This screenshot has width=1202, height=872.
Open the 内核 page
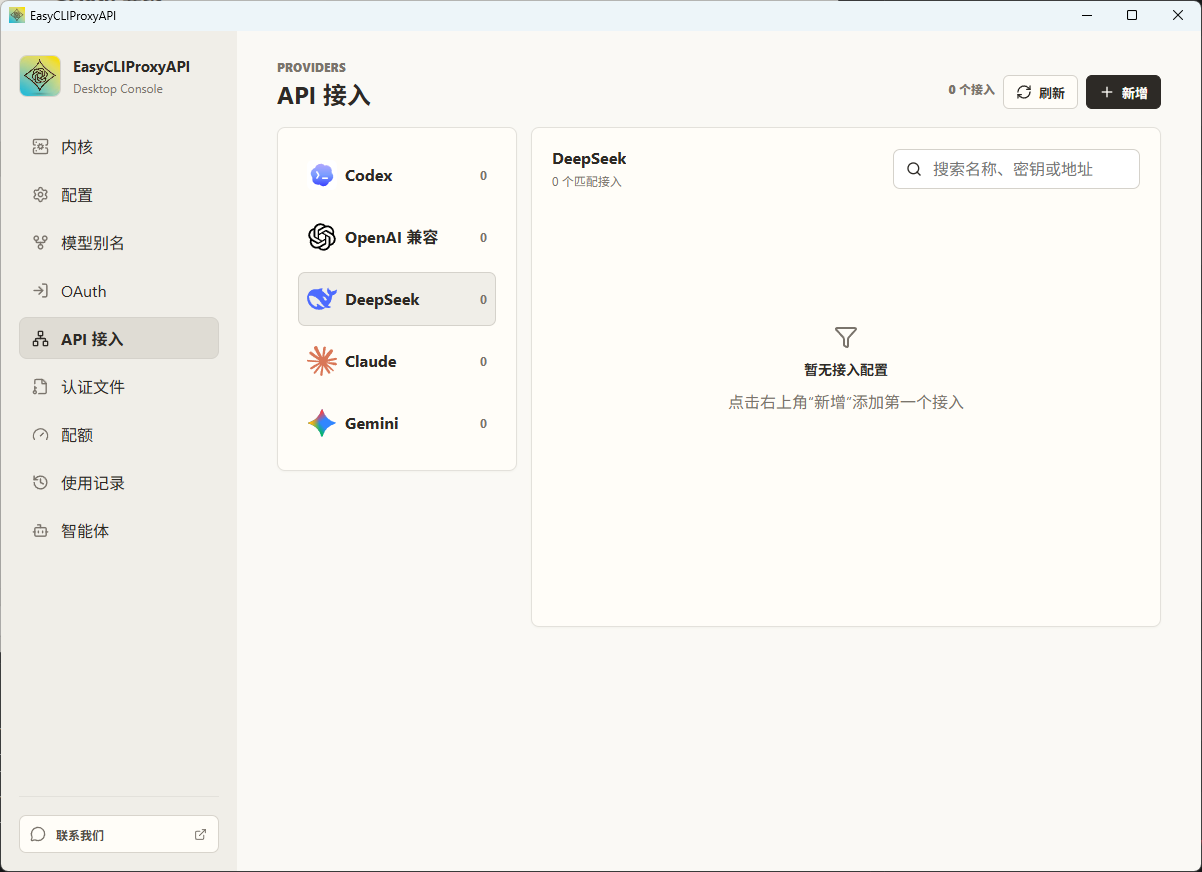tap(119, 147)
